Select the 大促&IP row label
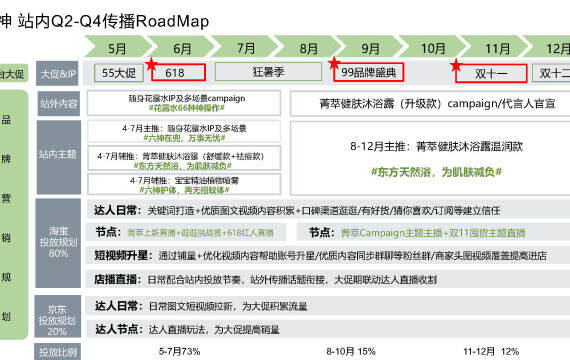Viewport: 570px width, 360px height. 57,73
